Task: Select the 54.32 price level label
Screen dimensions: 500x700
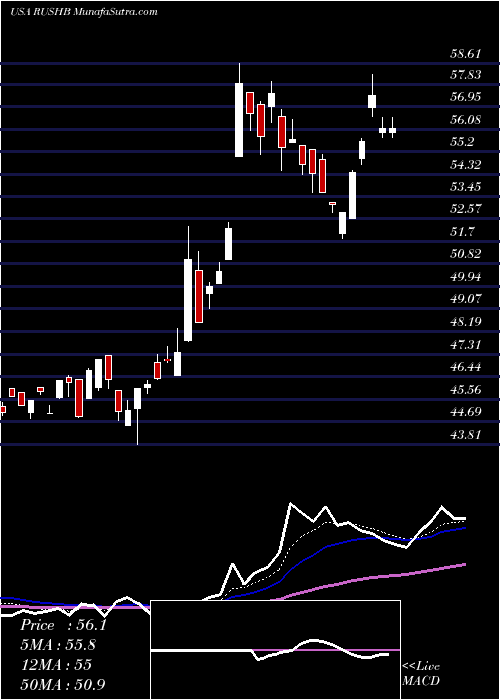Action: [x=466, y=165]
